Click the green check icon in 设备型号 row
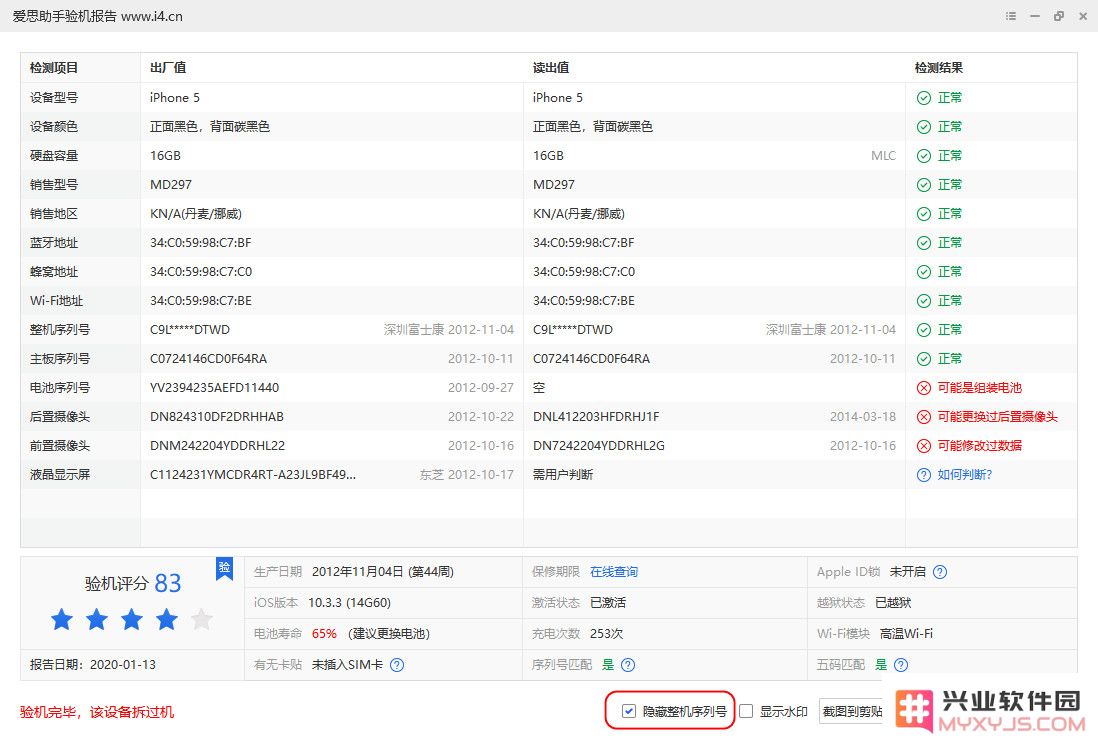This screenshot has width=1098, height=748. (x=924, y=98)
